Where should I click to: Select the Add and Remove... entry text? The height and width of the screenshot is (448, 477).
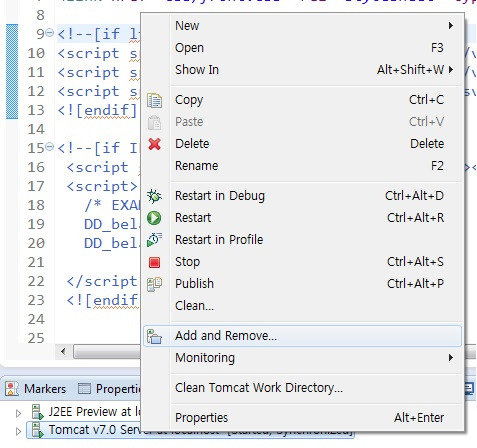click(226, 336)
